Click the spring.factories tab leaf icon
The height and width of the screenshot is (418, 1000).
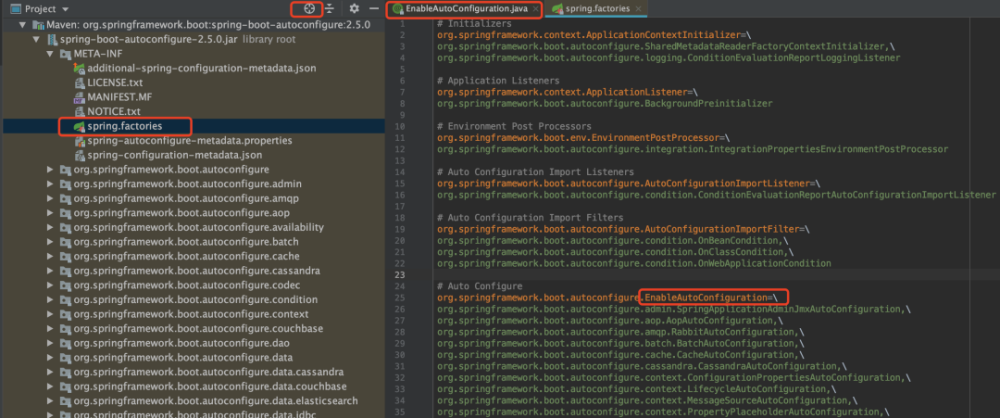point(557,9)
